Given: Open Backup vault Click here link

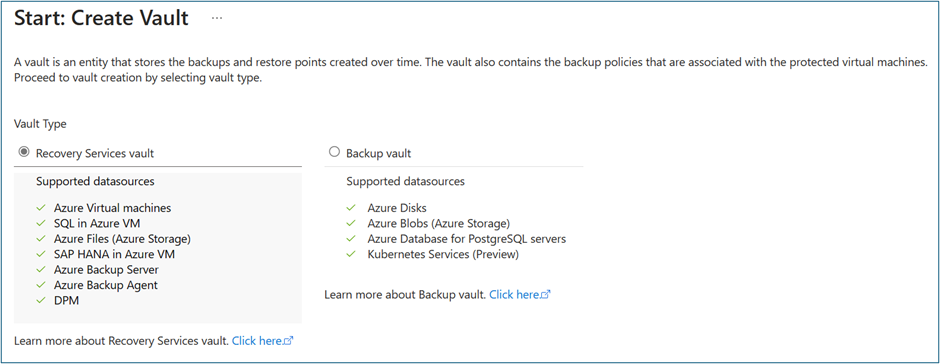Looking at the screenshot, I should (514, 294).
